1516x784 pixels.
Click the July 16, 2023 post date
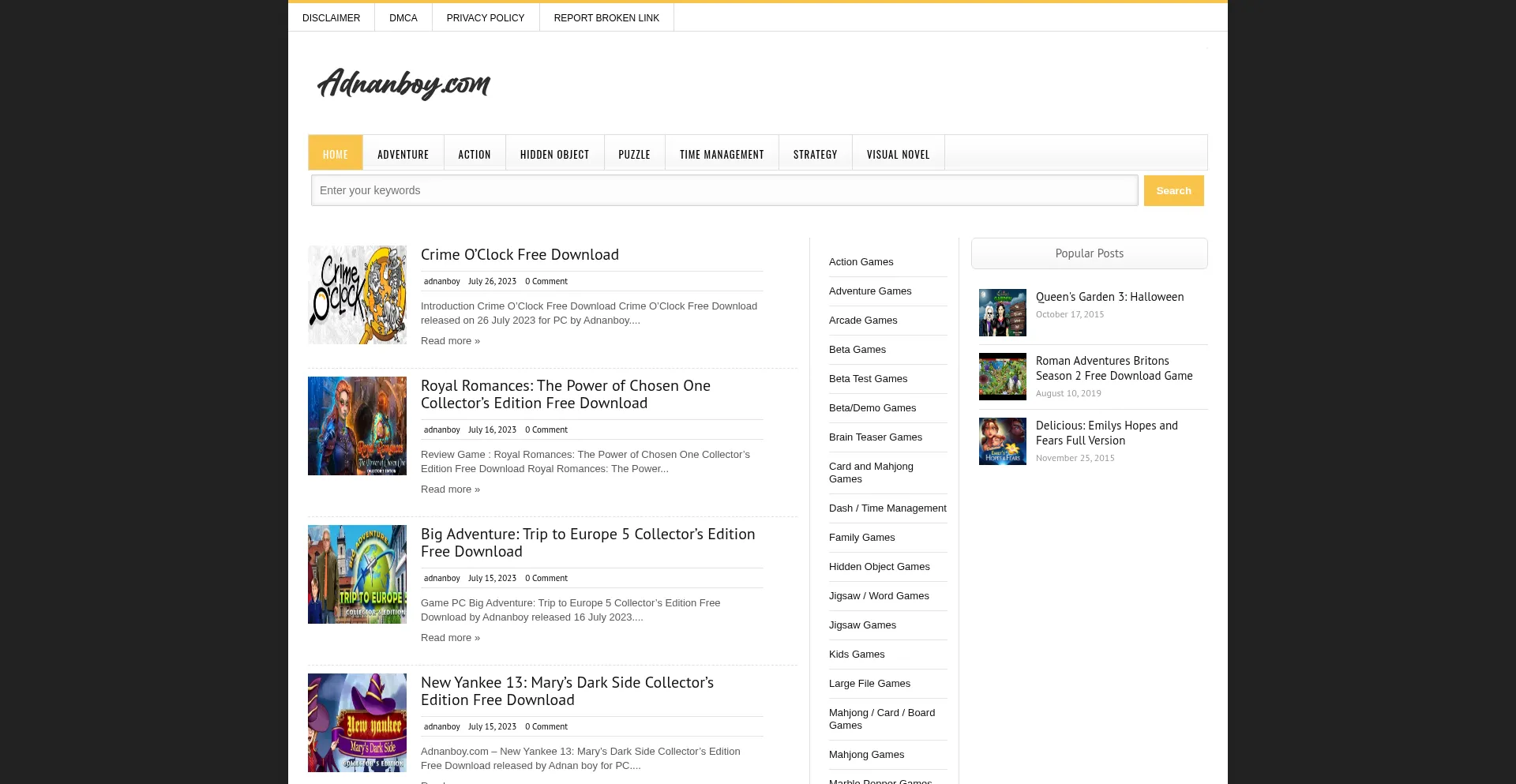[x=492, y=430]
